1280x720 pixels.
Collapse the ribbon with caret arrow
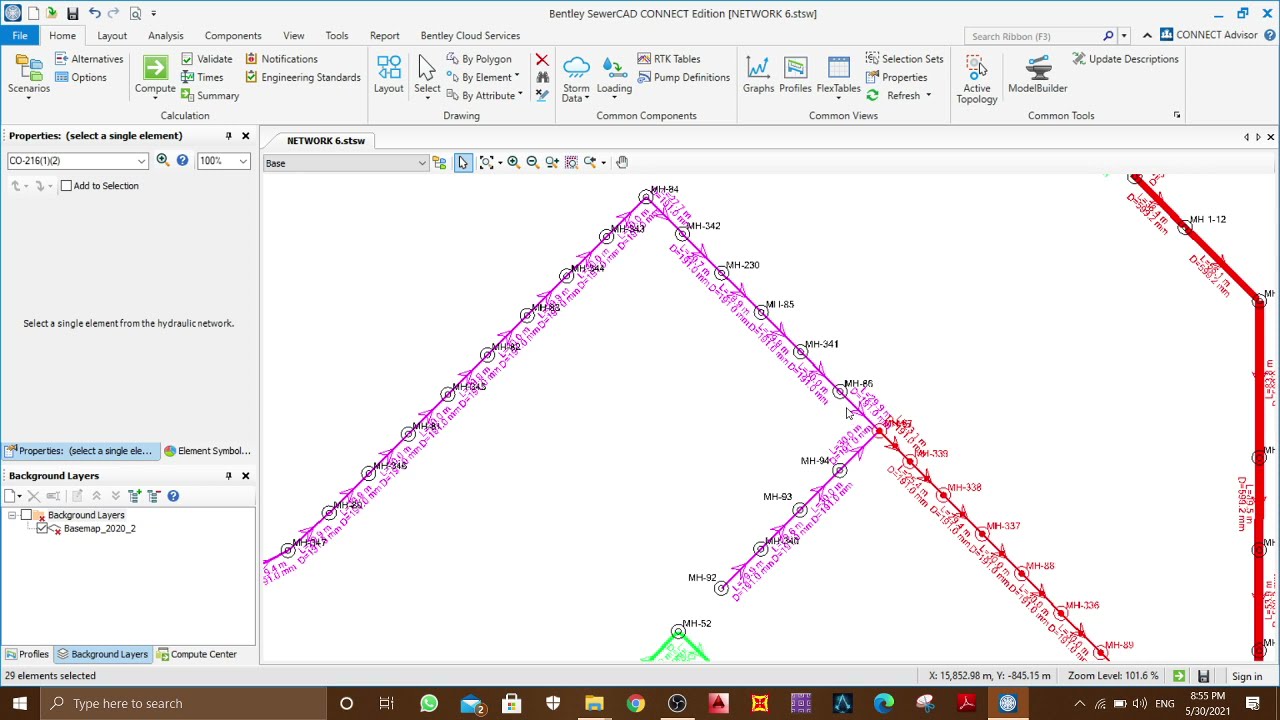[x=1147, y=36]
